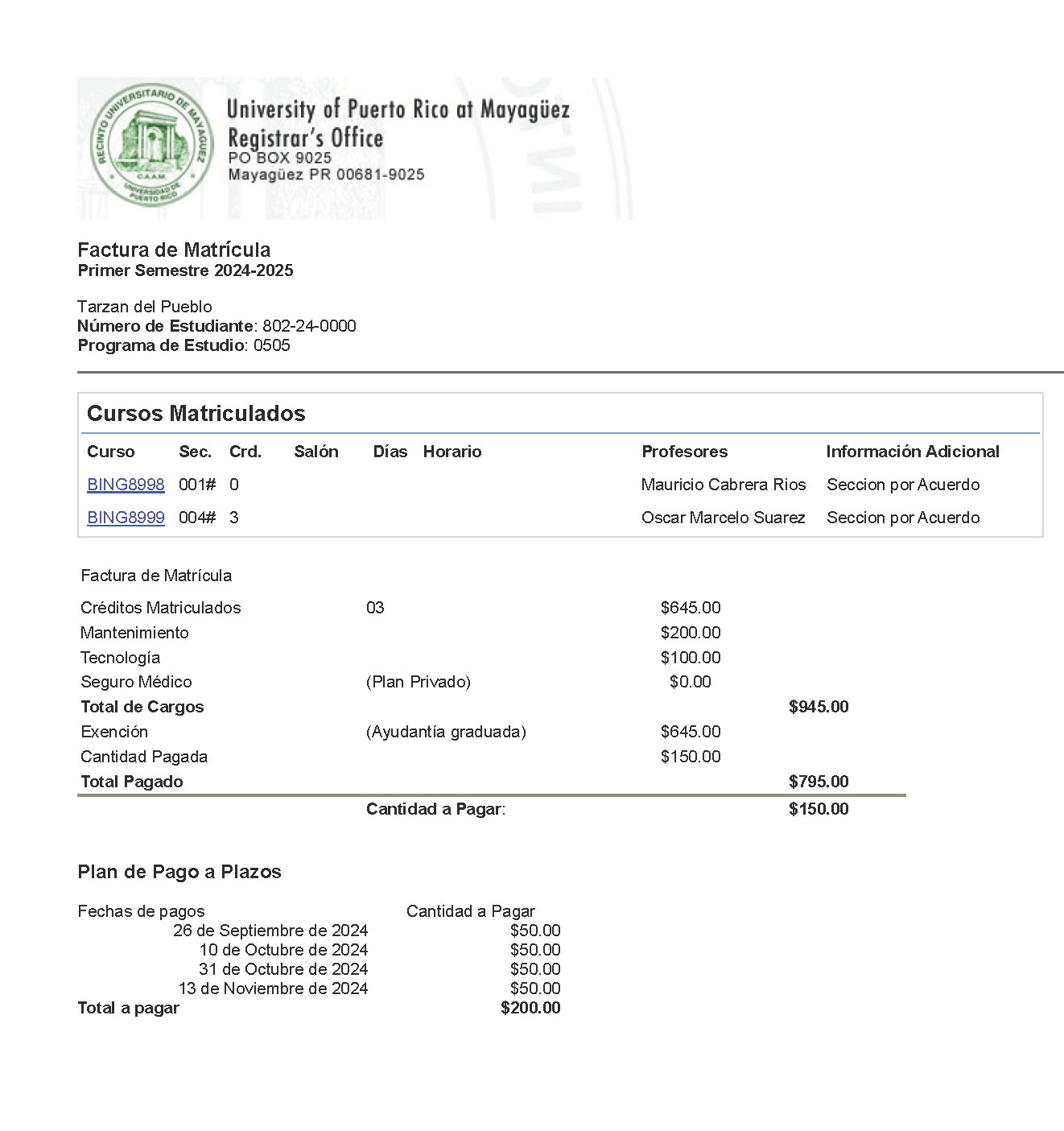Open the BING8998 course link
This screenshot has height=1131, width=1064.
(126, 485)
